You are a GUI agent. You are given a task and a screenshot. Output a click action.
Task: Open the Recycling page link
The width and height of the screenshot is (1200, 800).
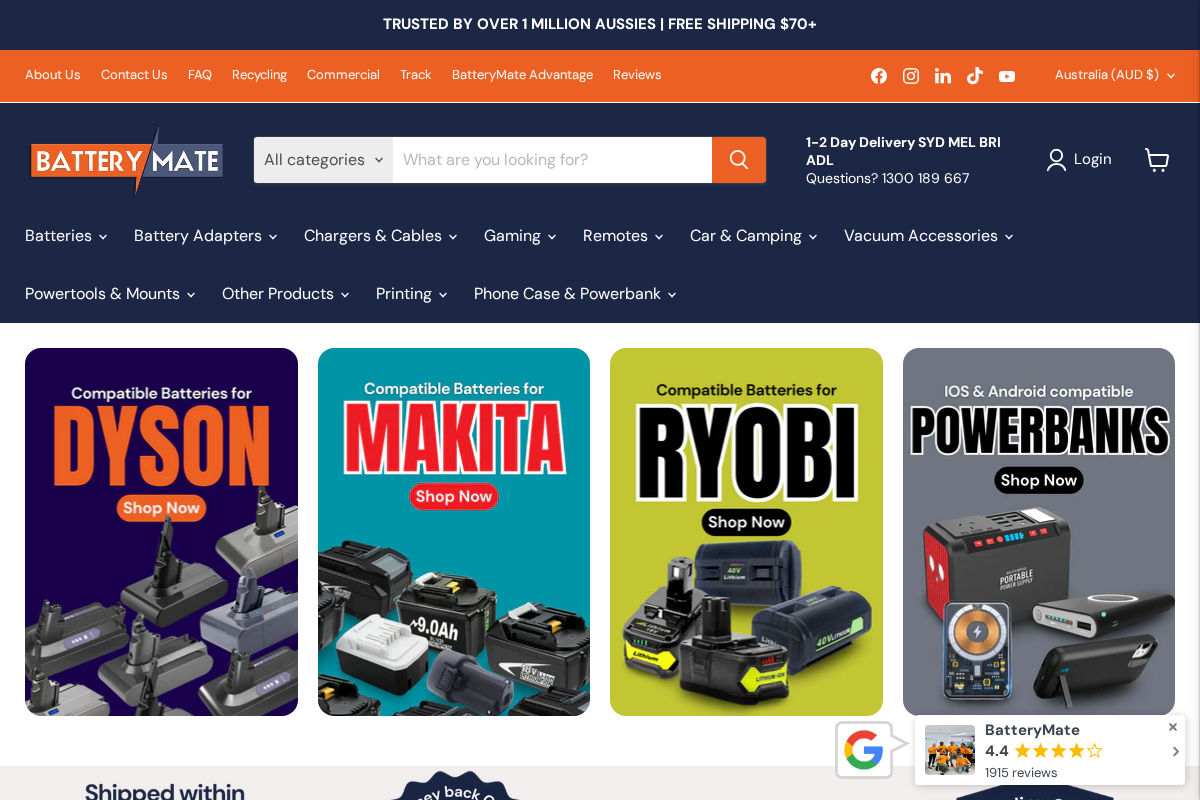coord(259,74)
